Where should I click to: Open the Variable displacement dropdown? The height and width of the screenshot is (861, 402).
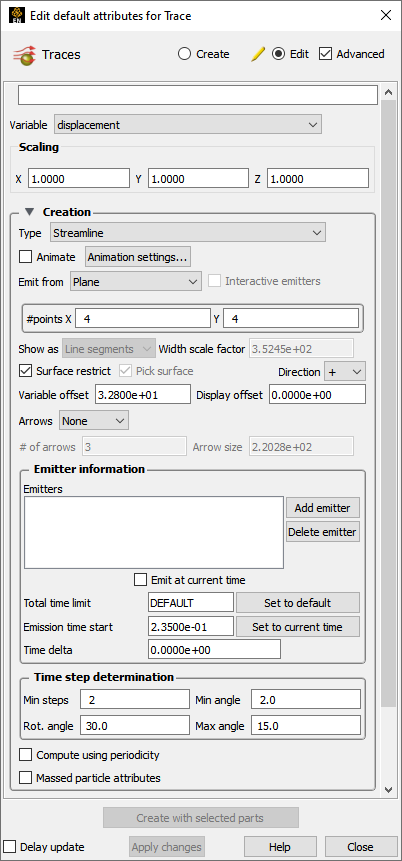coord(188,125)
